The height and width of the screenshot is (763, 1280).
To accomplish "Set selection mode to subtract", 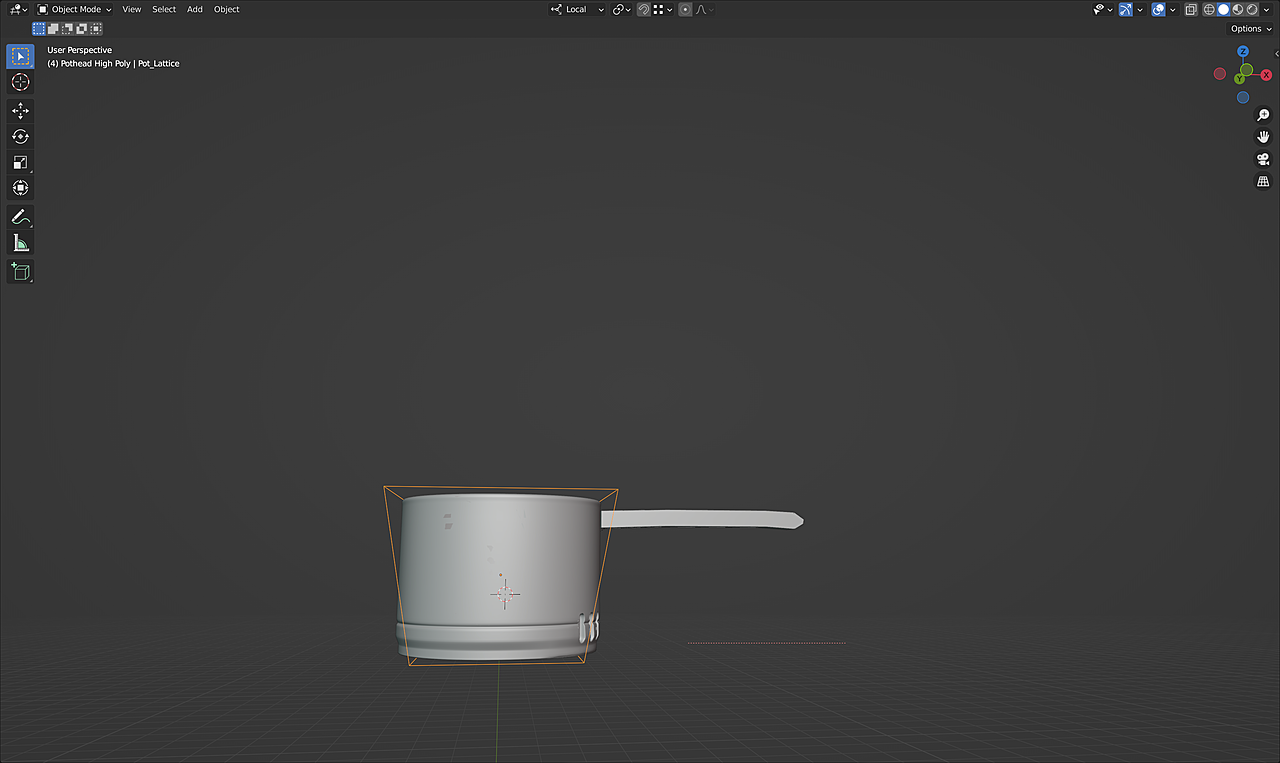I will 68,28.
